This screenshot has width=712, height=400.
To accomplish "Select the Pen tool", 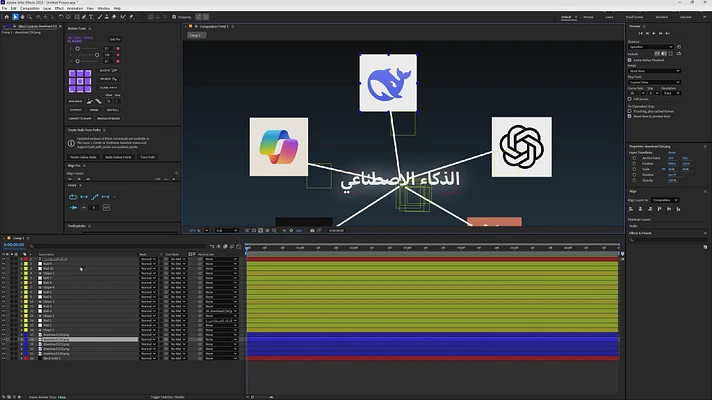I will pyautogui.click(x=84, y=17).
